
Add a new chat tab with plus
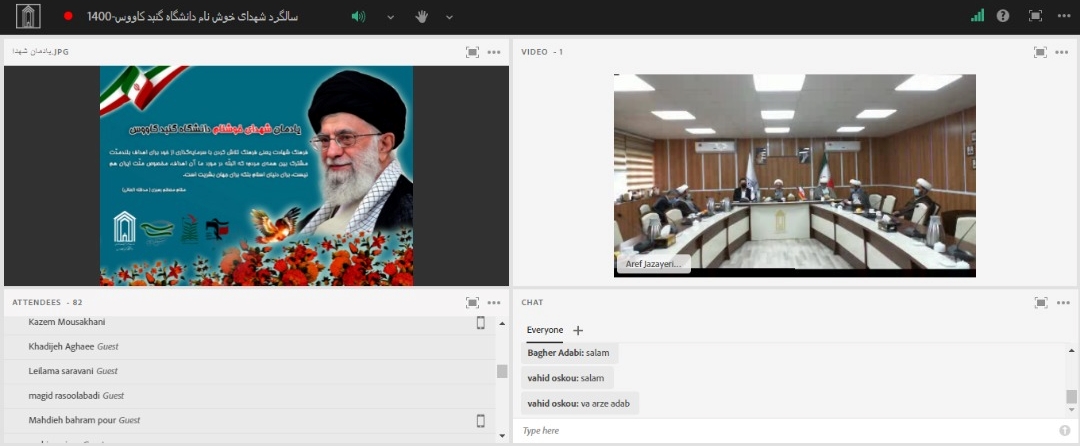click(577, 330)
